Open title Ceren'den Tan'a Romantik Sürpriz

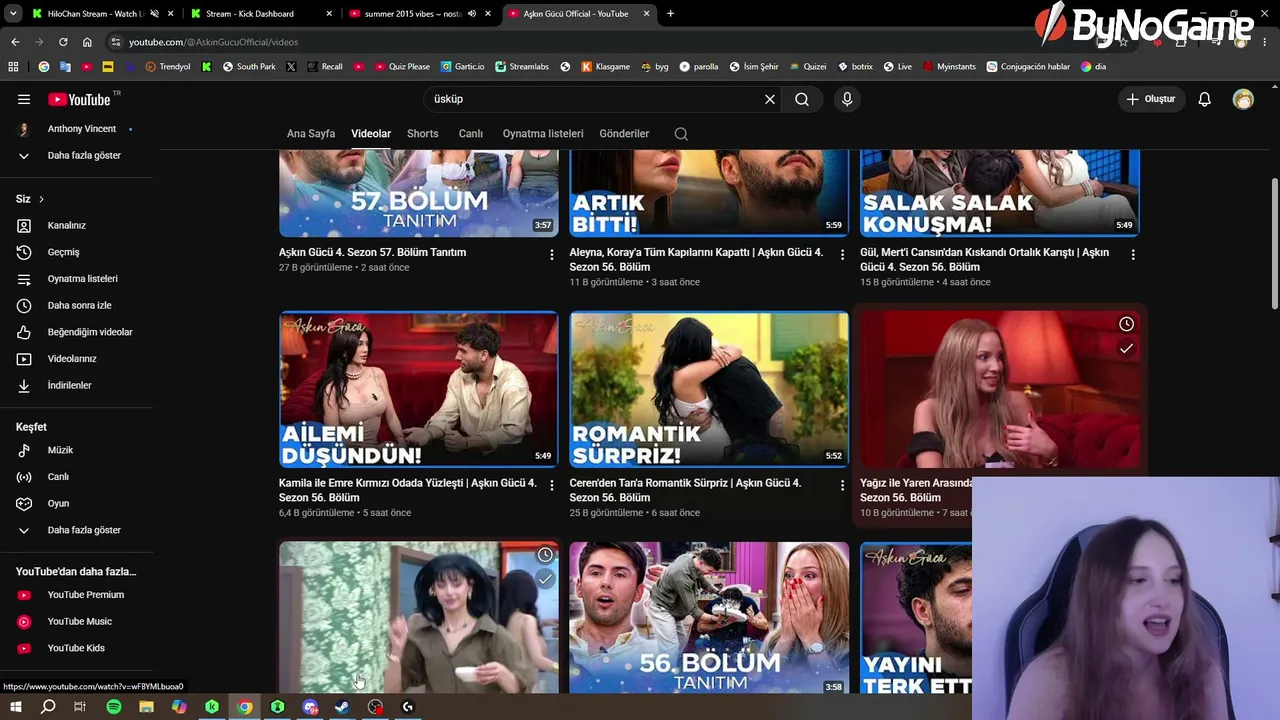point(687,490)
